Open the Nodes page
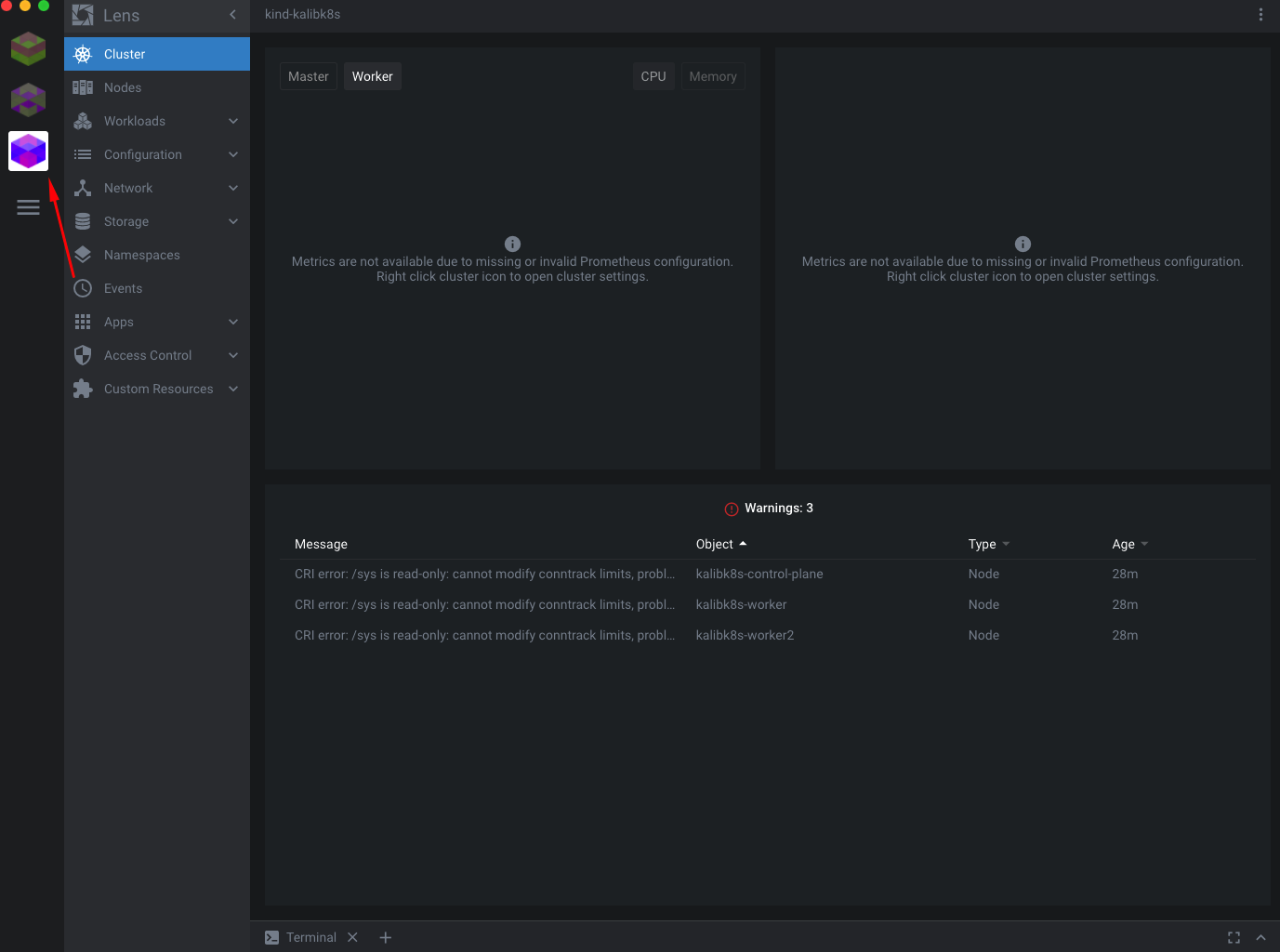This screenshot has height=952, width=1280. (x=123, y=87)
